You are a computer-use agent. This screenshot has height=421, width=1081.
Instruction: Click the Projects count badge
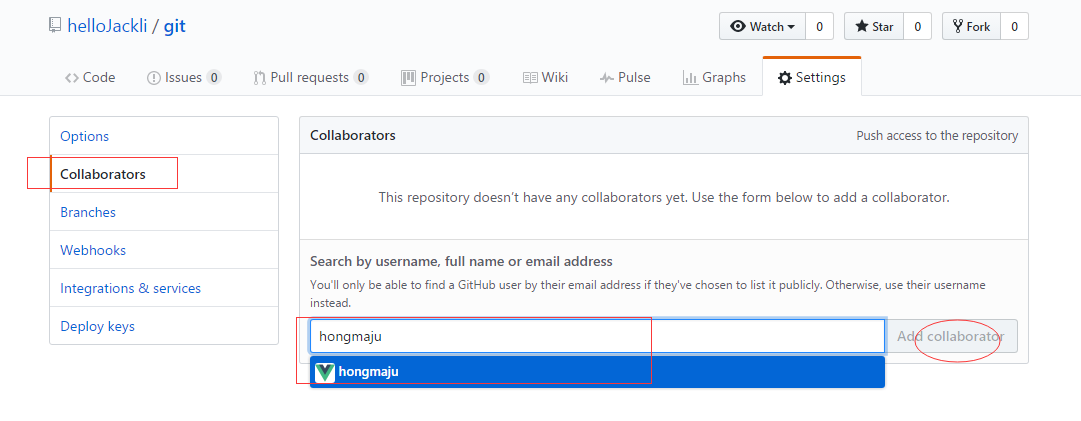tap(482, 77)
